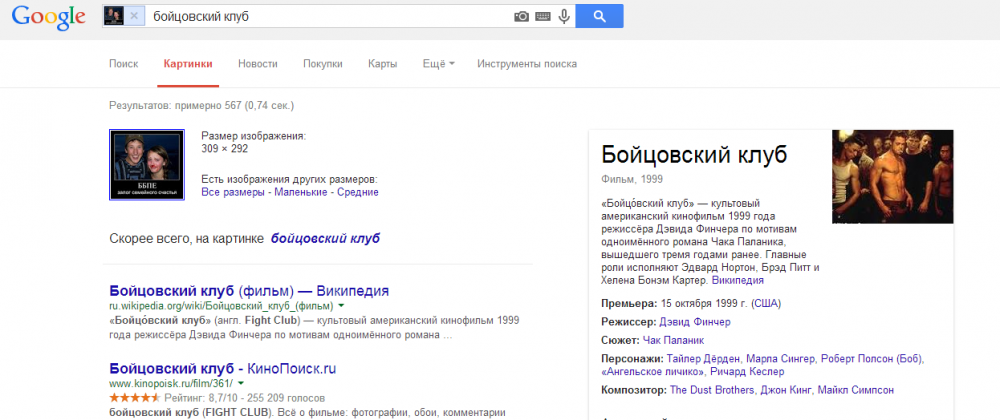This screenshot has width=1000, height=420.
Task: Open the Джон Кинг composer link
Action: 785,390
